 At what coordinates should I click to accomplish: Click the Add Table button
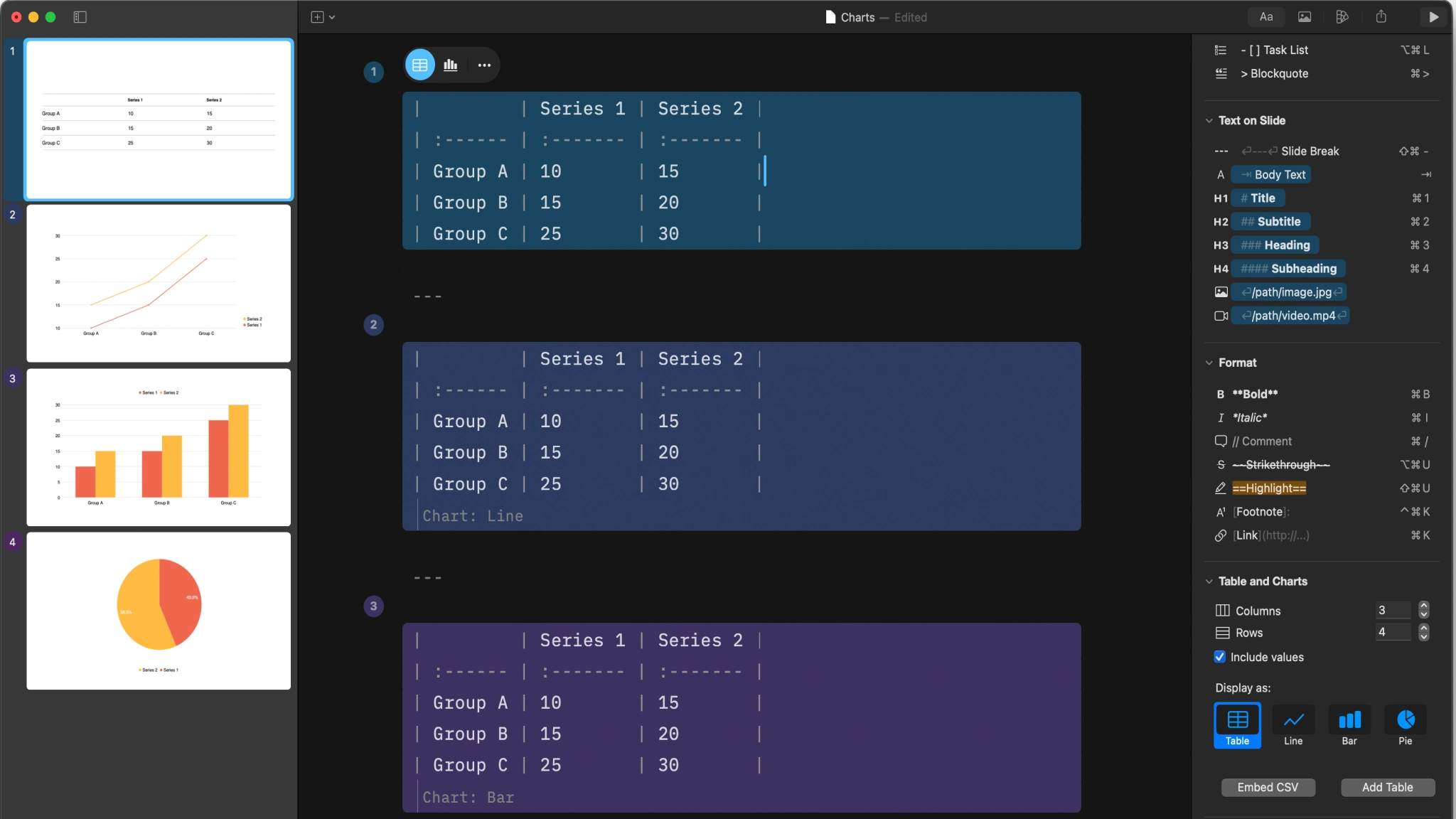[1386, 787]
